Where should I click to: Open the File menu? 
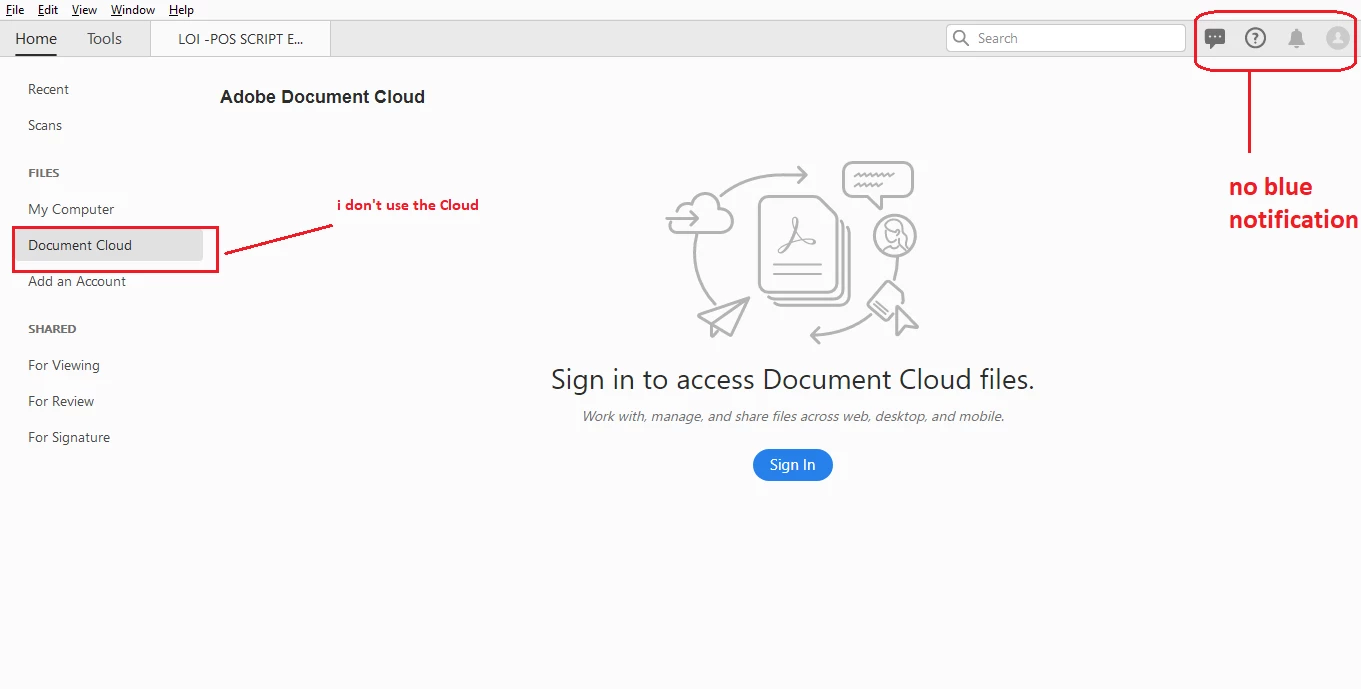(x=15, y=10)
